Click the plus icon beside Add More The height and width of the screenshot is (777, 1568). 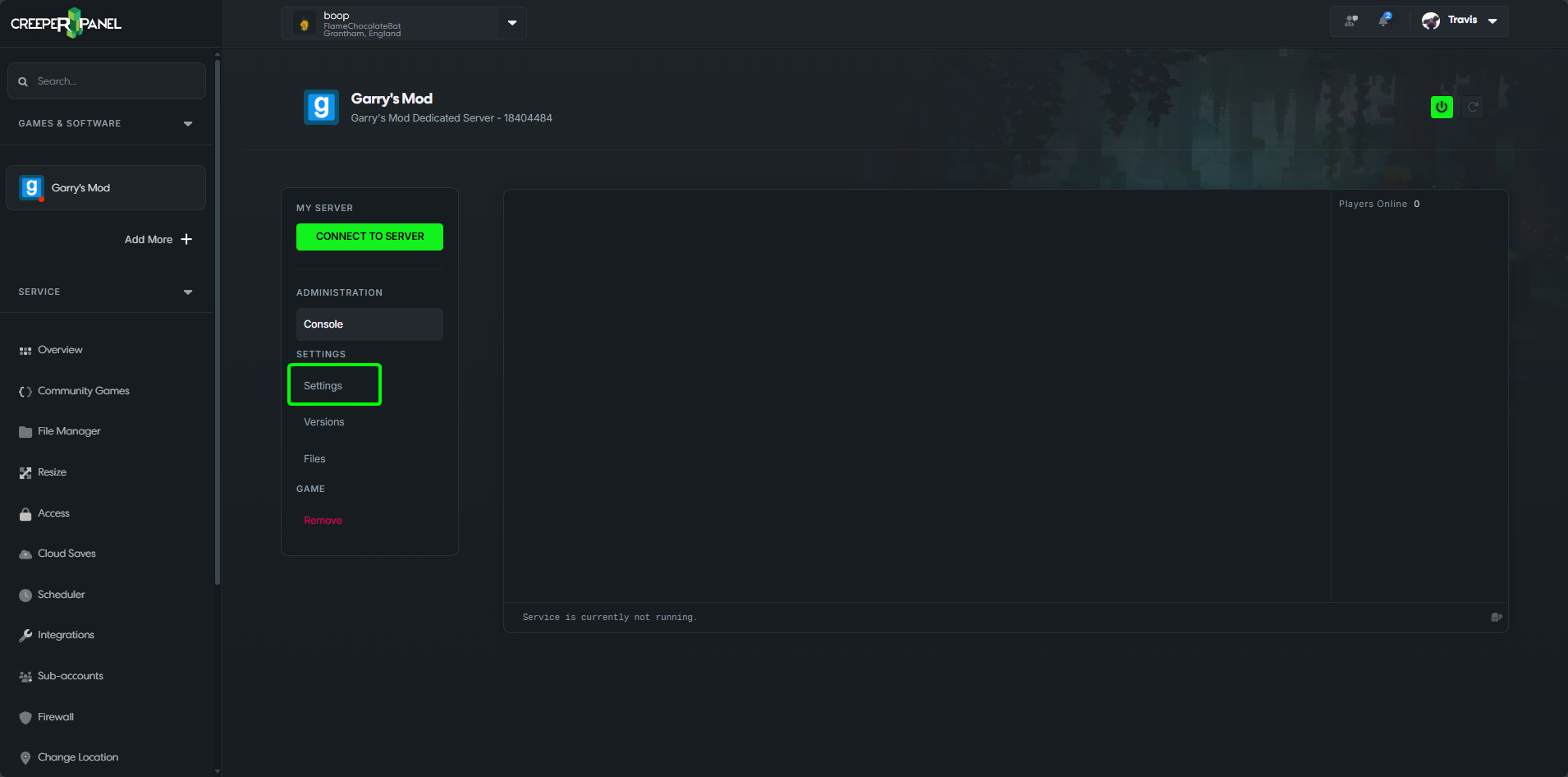tap(186, 239)
